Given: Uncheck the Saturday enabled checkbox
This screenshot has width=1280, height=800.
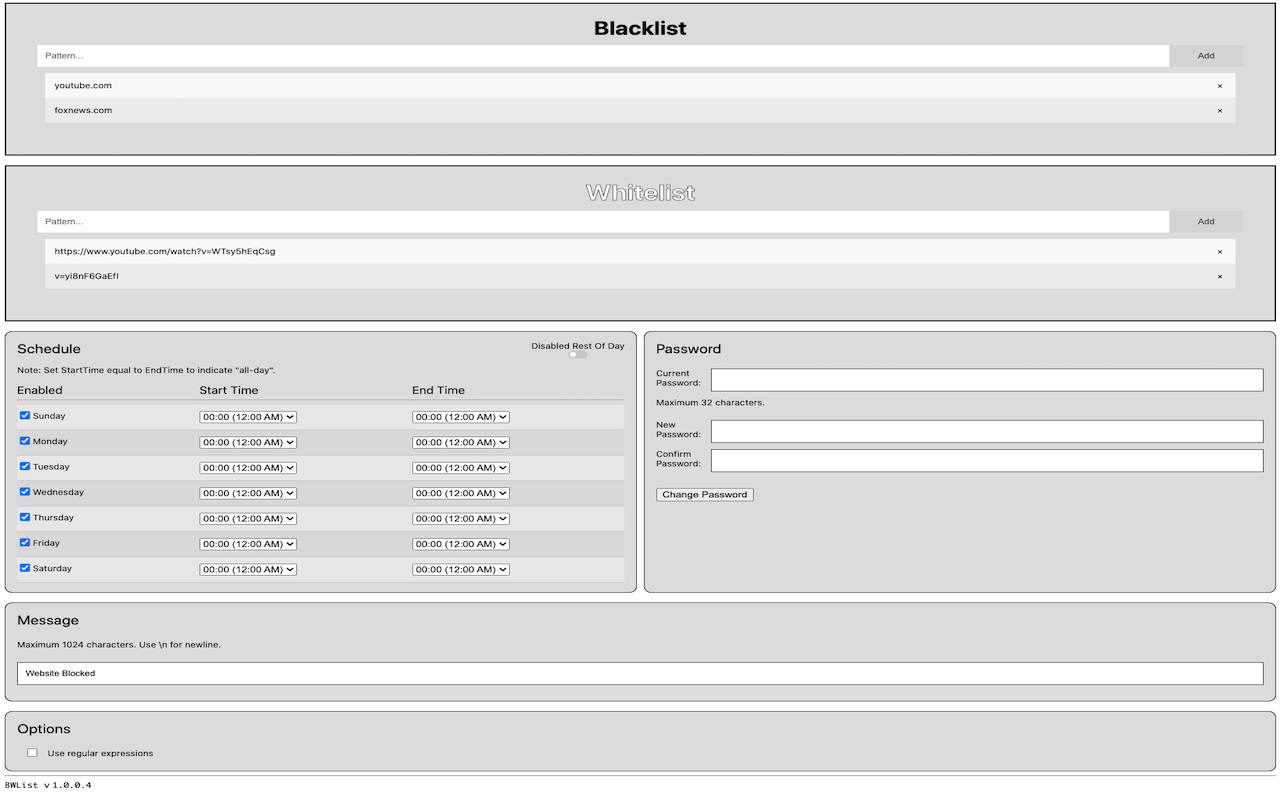Looking at the screenshot, I should 24,567.
